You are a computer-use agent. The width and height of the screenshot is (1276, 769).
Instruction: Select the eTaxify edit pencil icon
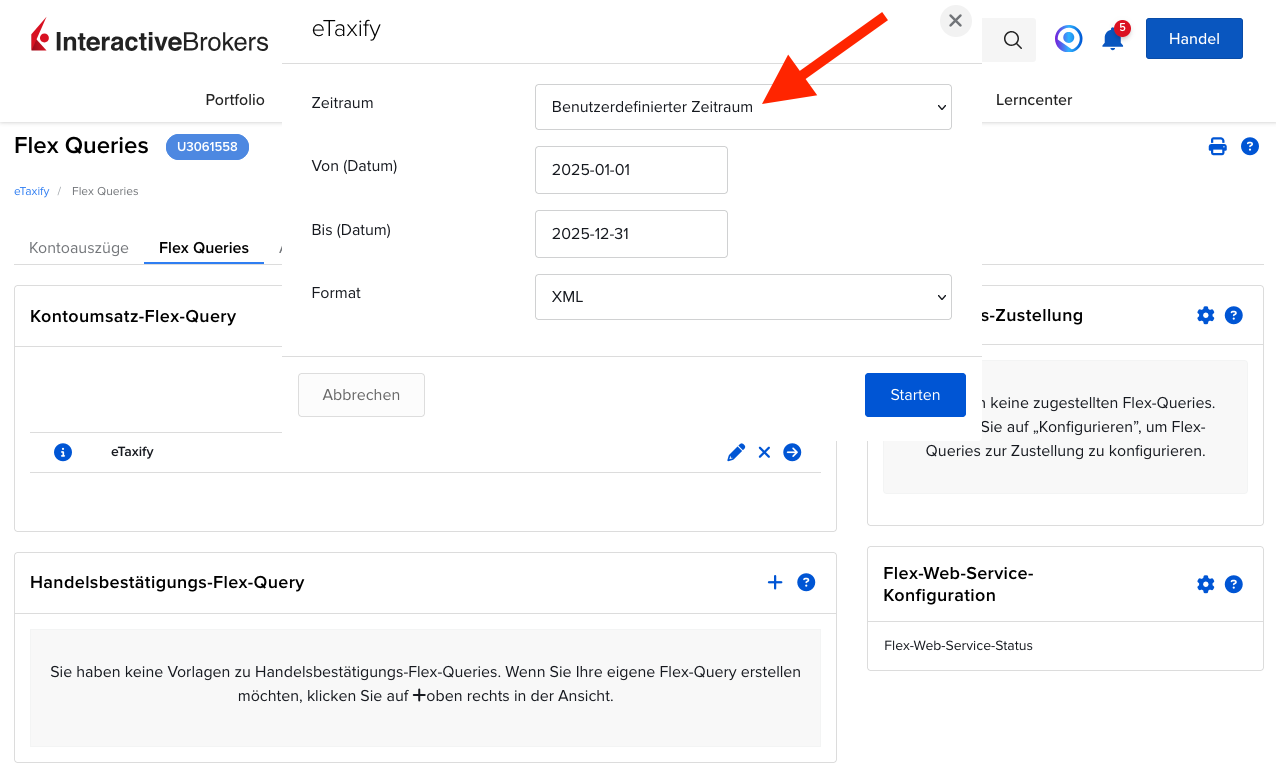pos(736,452)
